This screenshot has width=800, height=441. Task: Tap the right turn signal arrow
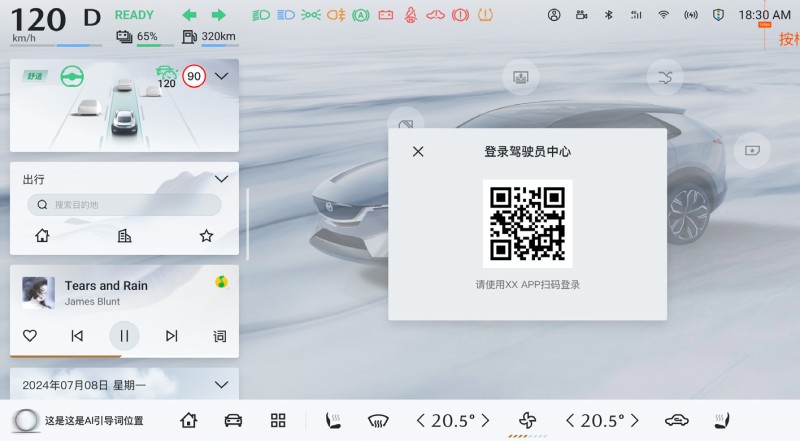[x=218, y=15]
